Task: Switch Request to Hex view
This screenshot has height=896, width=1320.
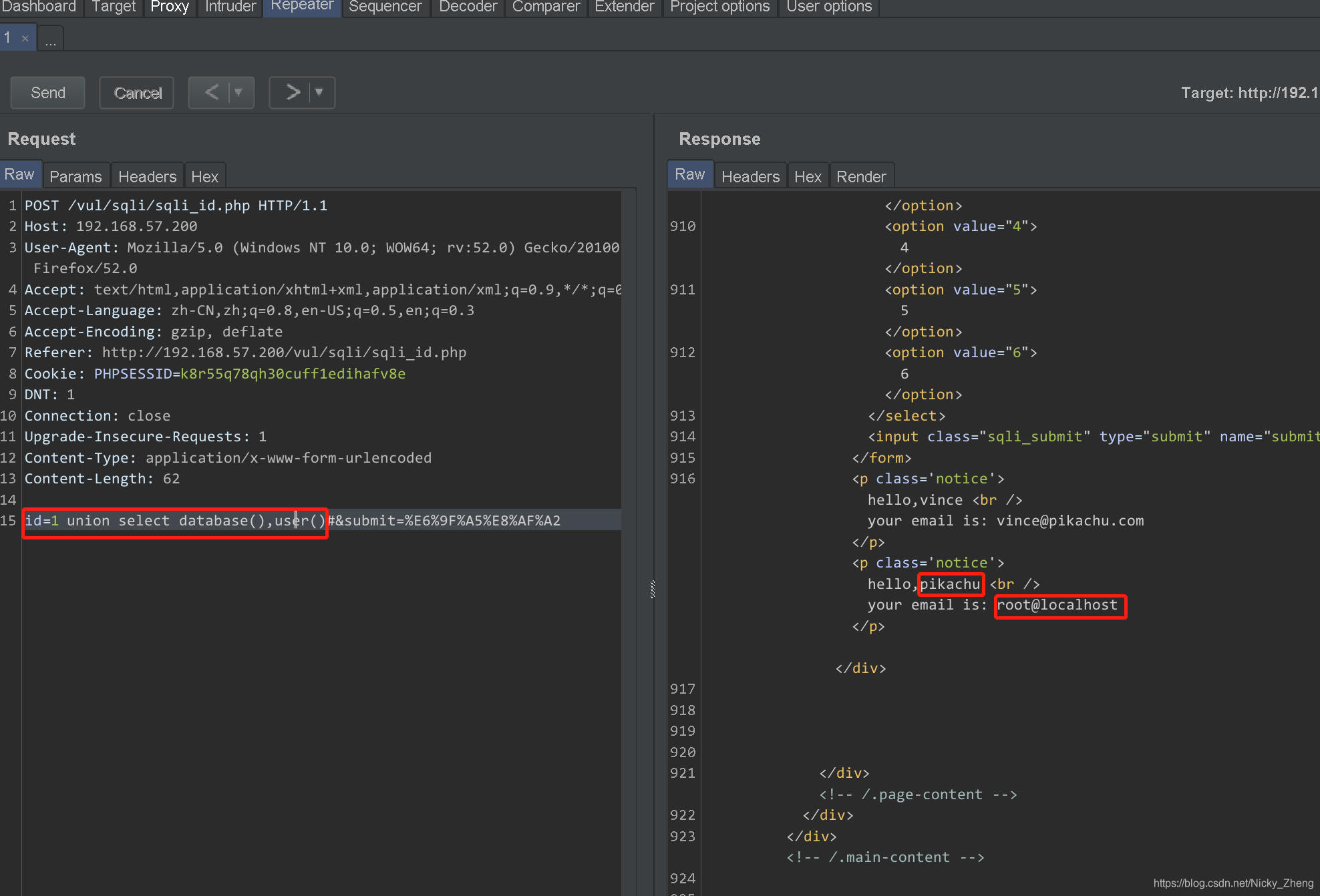Action: pyautogui.click(x=205, y=177)
